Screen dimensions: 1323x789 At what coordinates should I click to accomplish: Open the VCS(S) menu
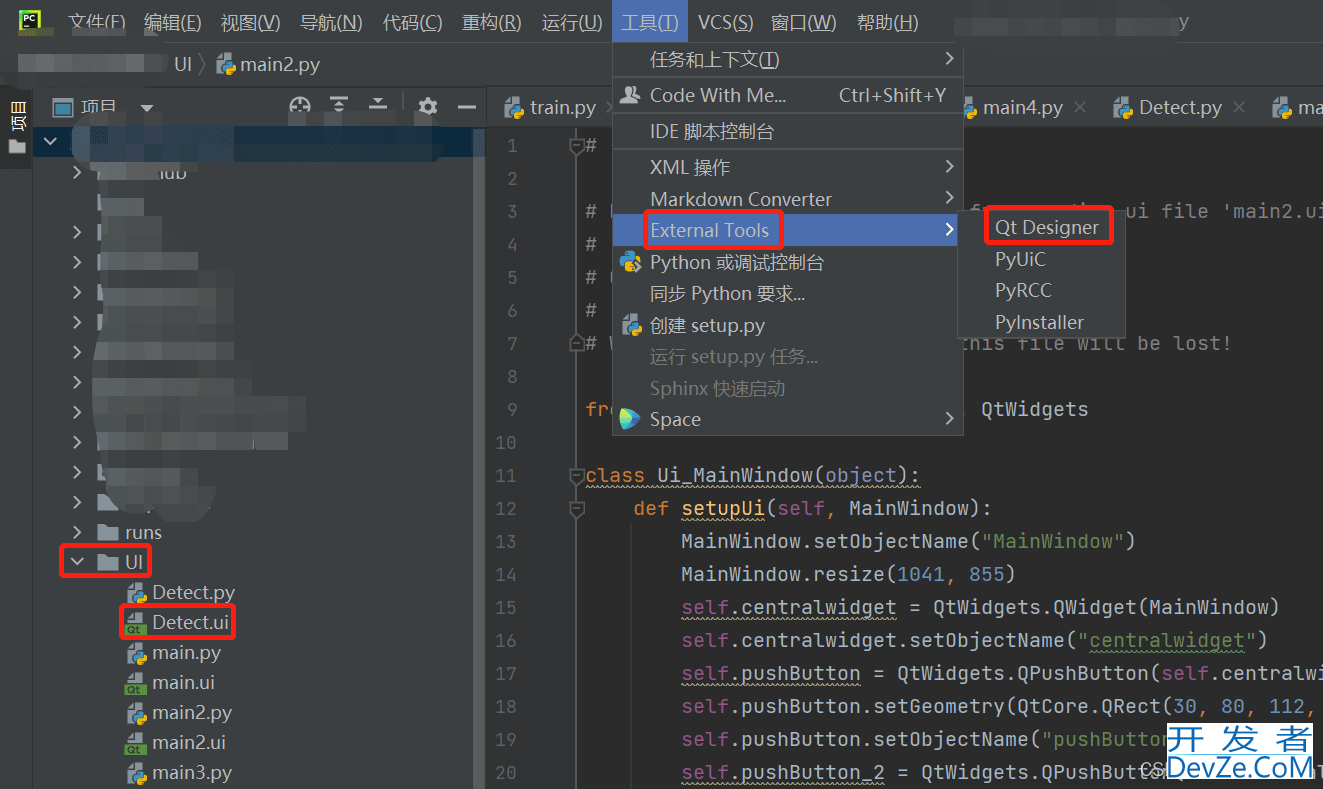[726, 22]
